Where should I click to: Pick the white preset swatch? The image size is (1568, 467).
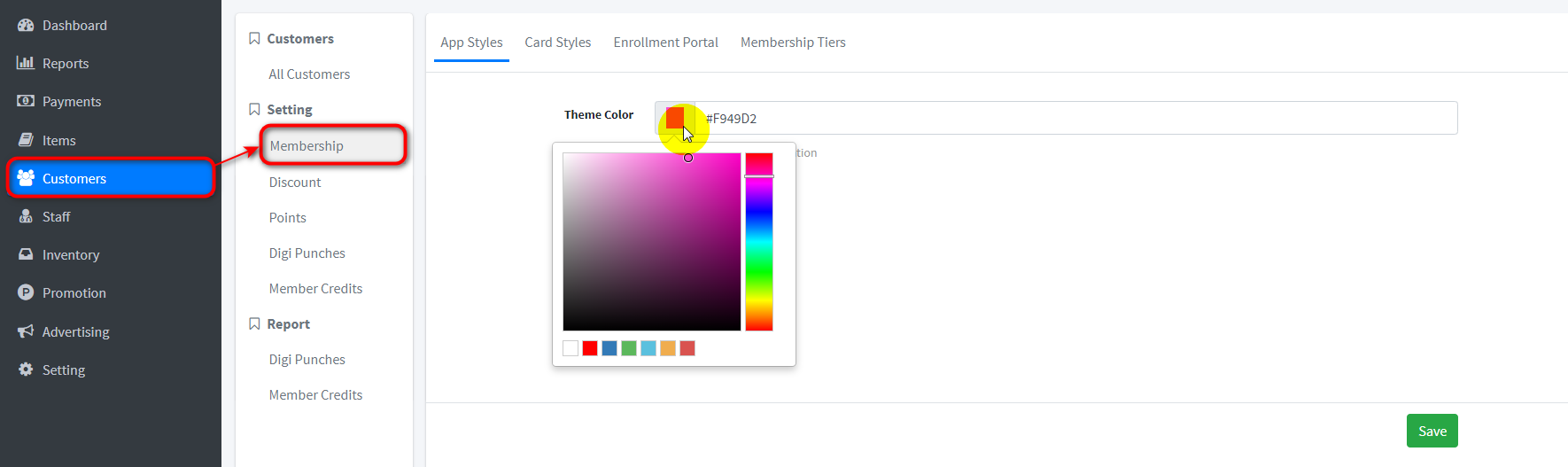click(x=571, y=348)
